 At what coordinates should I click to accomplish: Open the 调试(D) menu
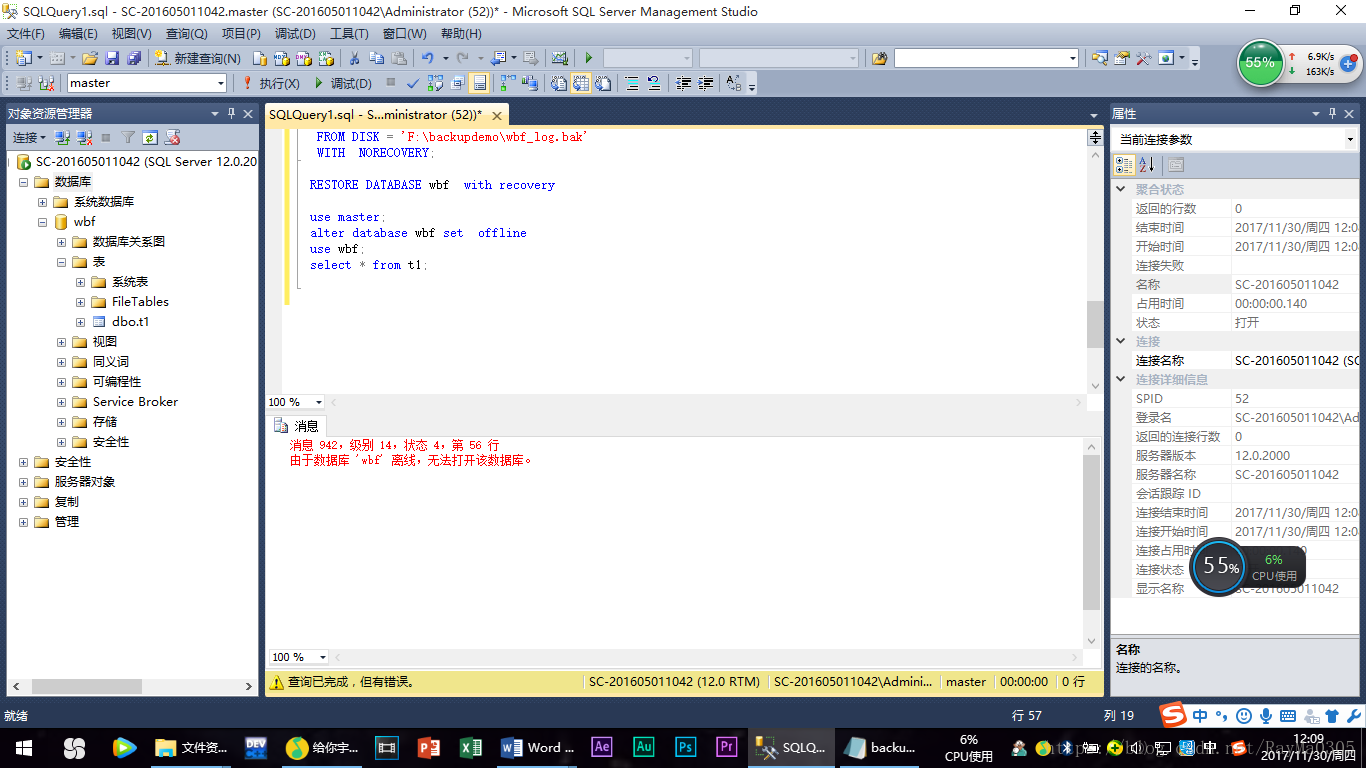(x=295, y=33)
